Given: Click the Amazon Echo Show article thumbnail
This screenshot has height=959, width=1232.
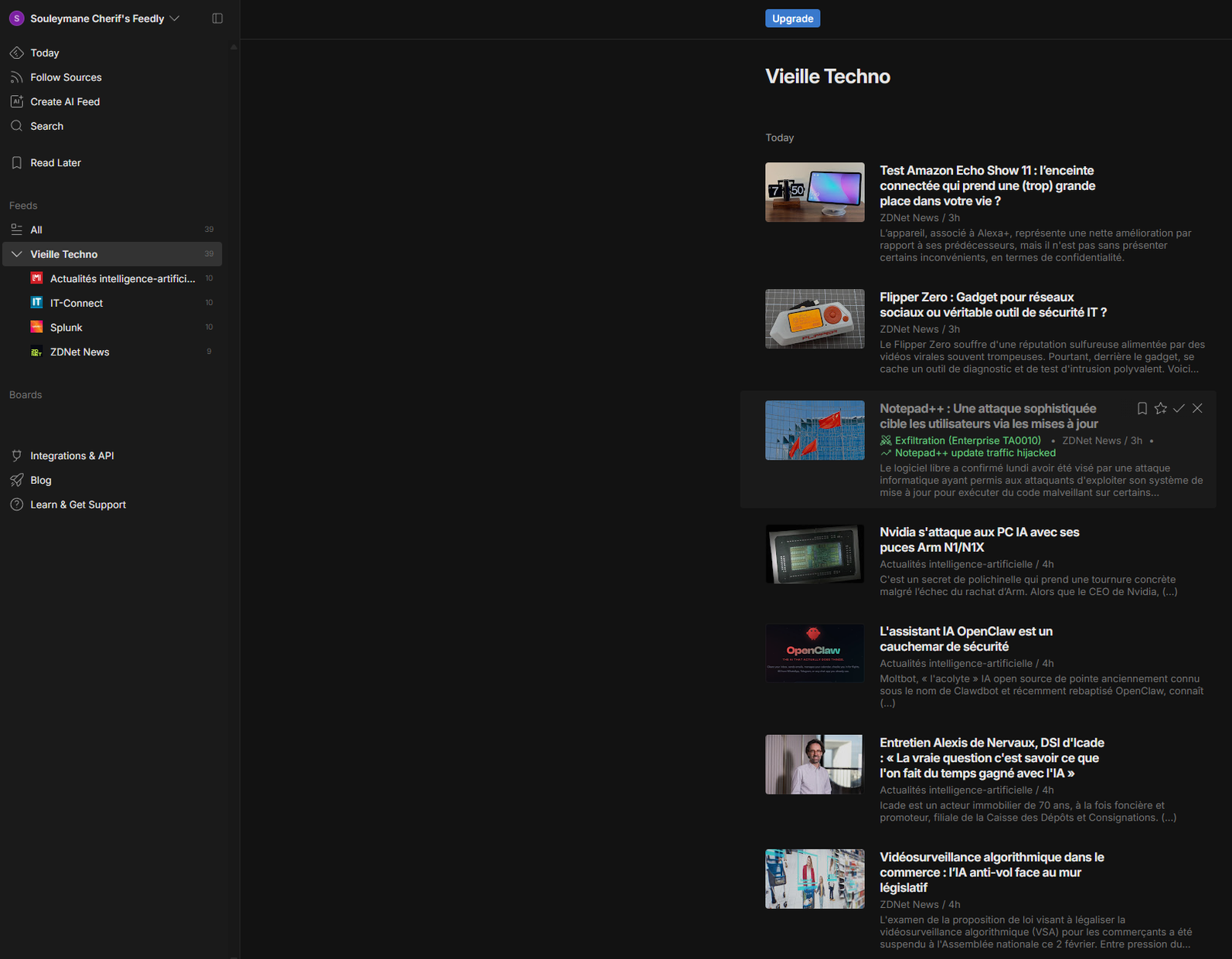Looking at the screenshot, I should (815, 192).
